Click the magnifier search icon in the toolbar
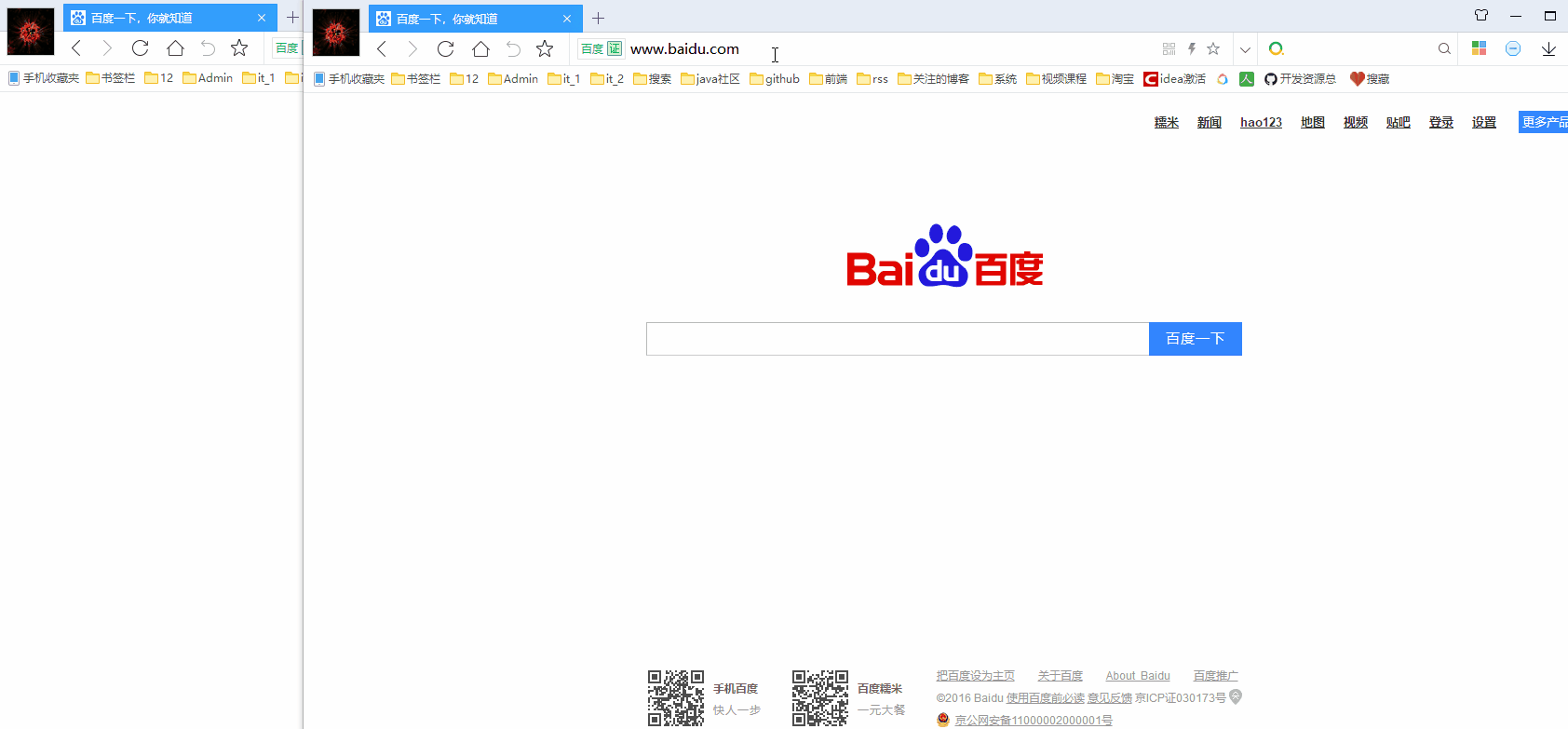This screenshot has height=729, width=1568. (x=1444, y=48)
